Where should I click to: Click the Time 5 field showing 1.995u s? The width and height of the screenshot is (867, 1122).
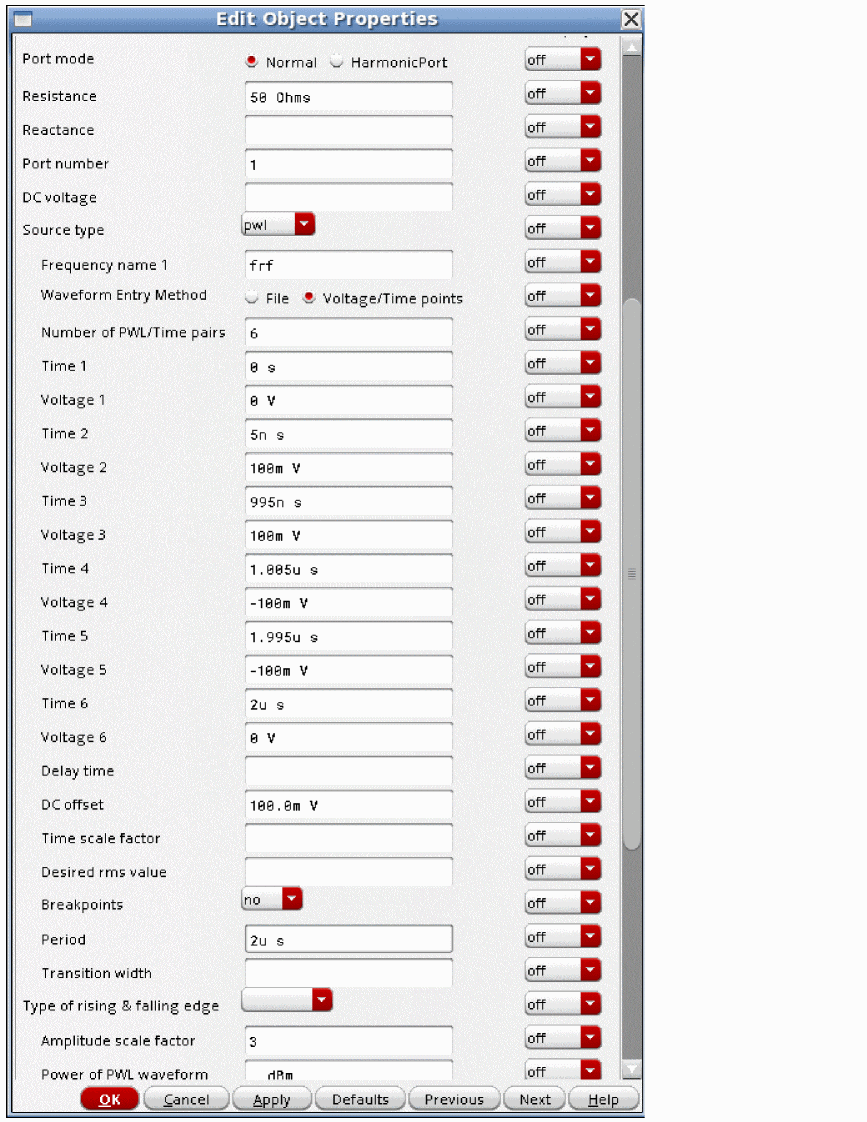click(348, 636)
